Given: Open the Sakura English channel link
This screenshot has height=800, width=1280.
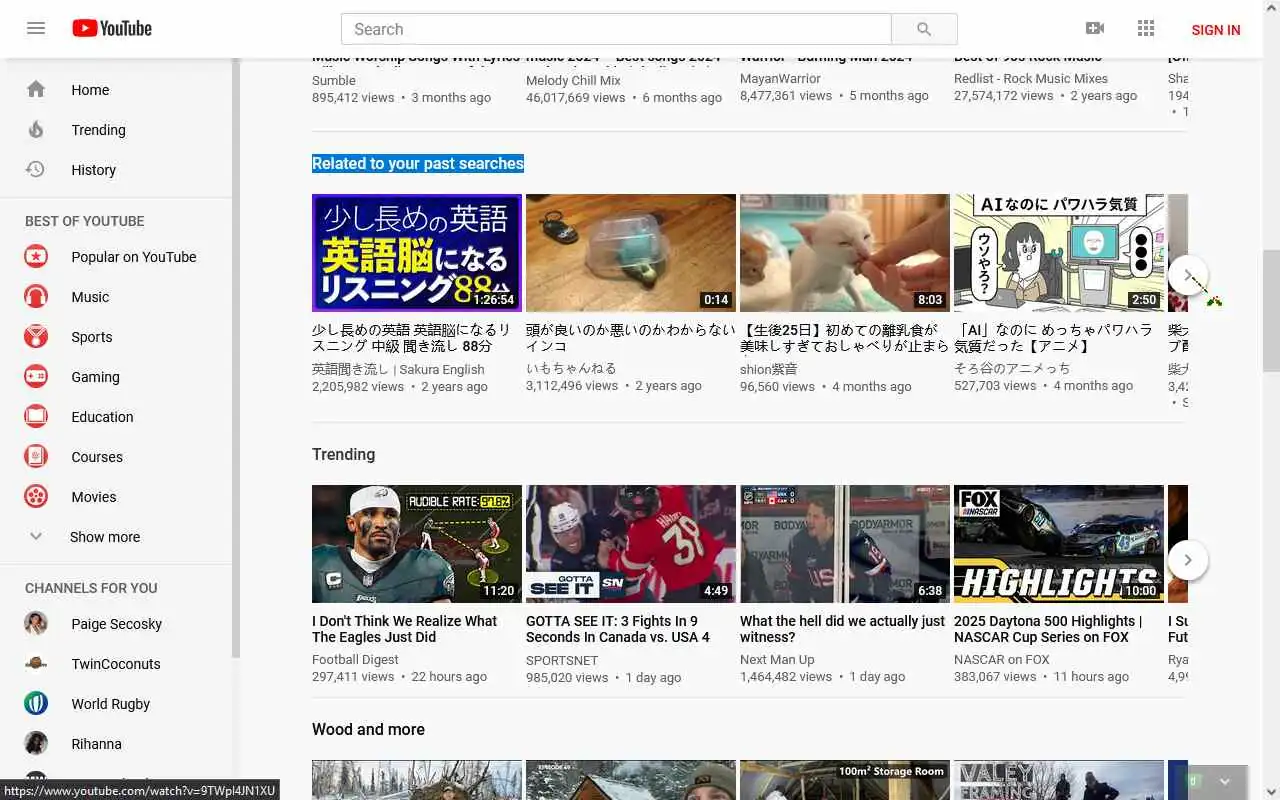Looking at the screenshot, I should click(398, 369).
